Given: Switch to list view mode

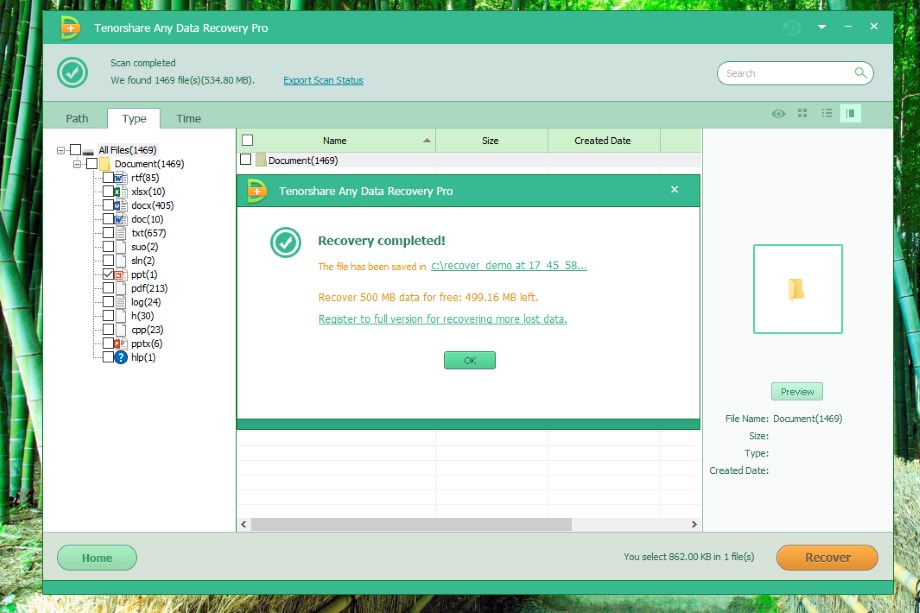Looking at the screenshot, I should click(x=826, y=114).
